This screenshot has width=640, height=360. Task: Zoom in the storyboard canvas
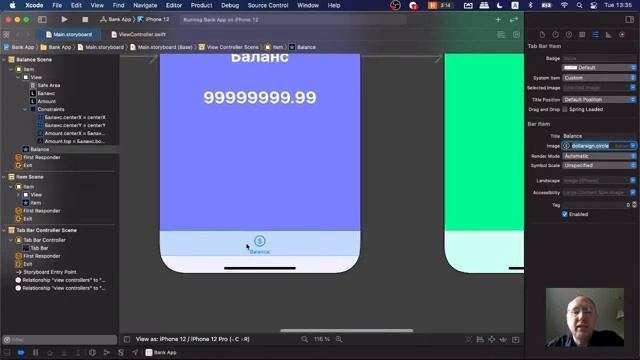339,339
